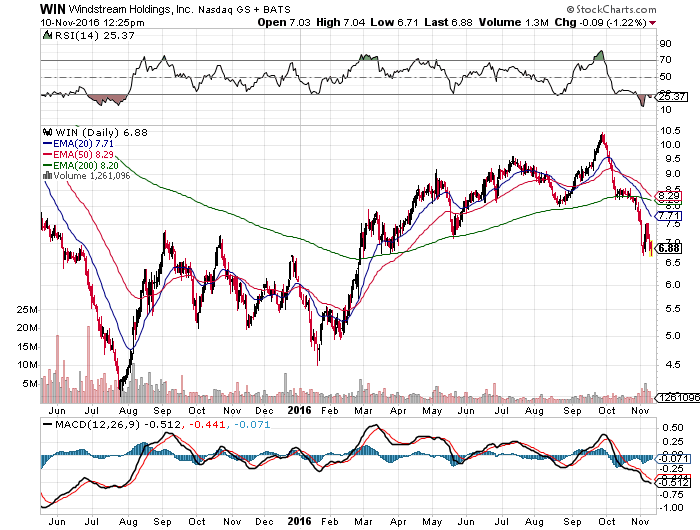Click the Windstream Holdings, Inc. company name
Screen dimensions: 700x530
(x=131, y=9)
